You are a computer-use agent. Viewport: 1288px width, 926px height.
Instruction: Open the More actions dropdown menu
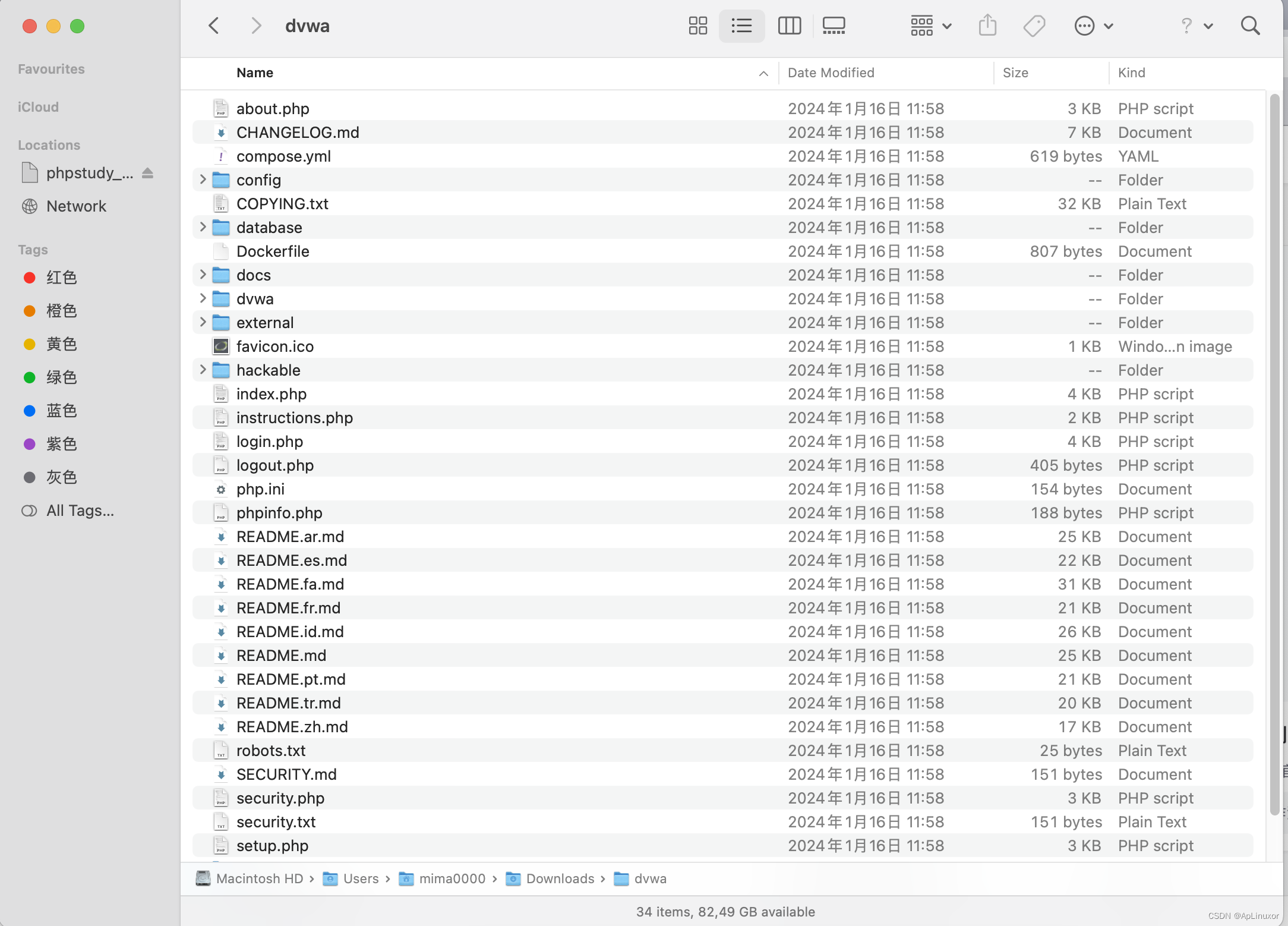point(1093,26)
